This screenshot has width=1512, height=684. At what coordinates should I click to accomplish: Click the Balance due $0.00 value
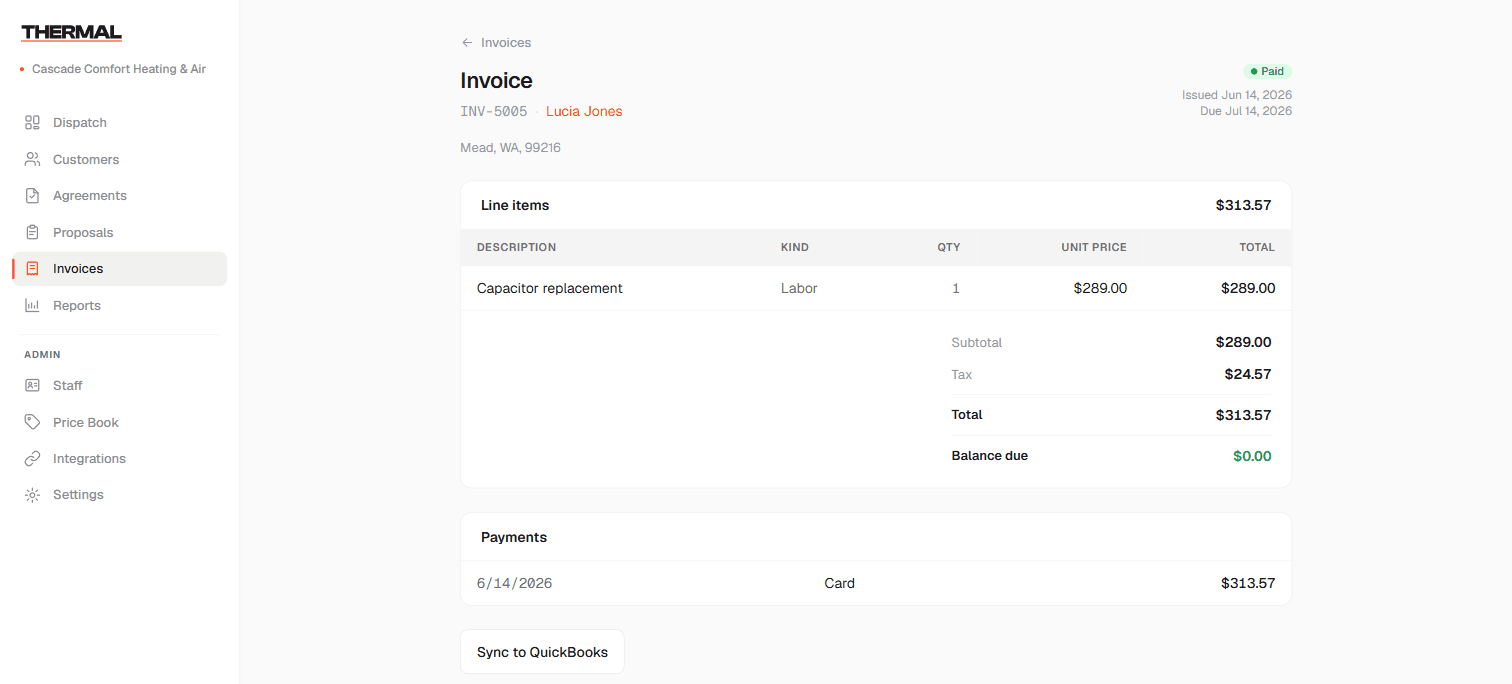click(x=1252, y=456)
